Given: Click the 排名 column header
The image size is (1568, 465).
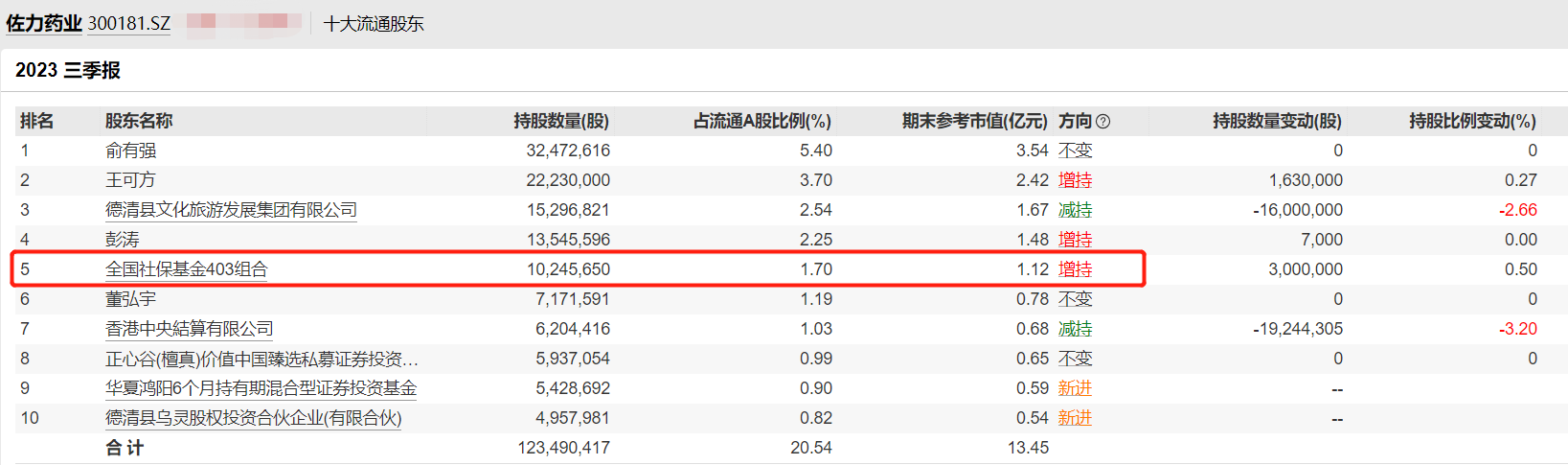Looking at the screenshot, I should pyautogui.click(x=36, y=121).
